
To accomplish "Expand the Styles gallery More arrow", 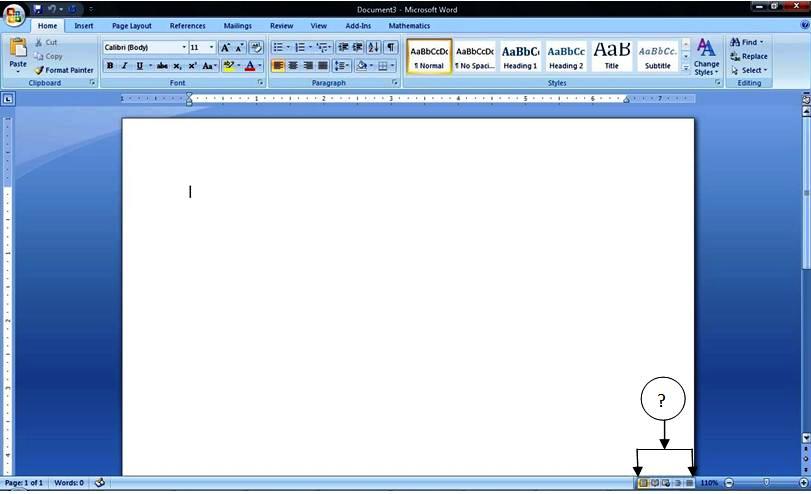I will tap(686, 69).
